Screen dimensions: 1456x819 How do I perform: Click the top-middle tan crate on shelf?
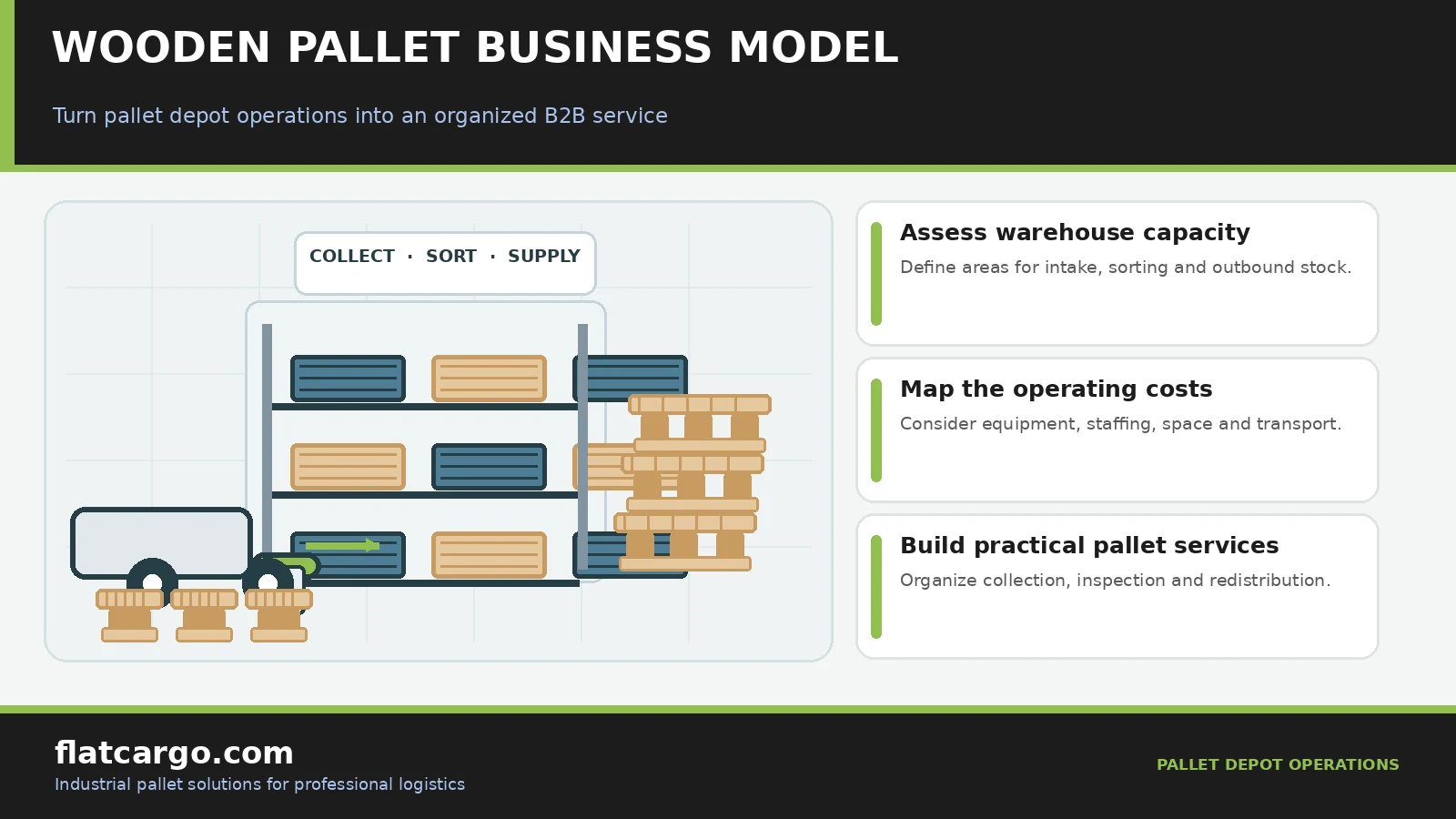coord(489,379)
